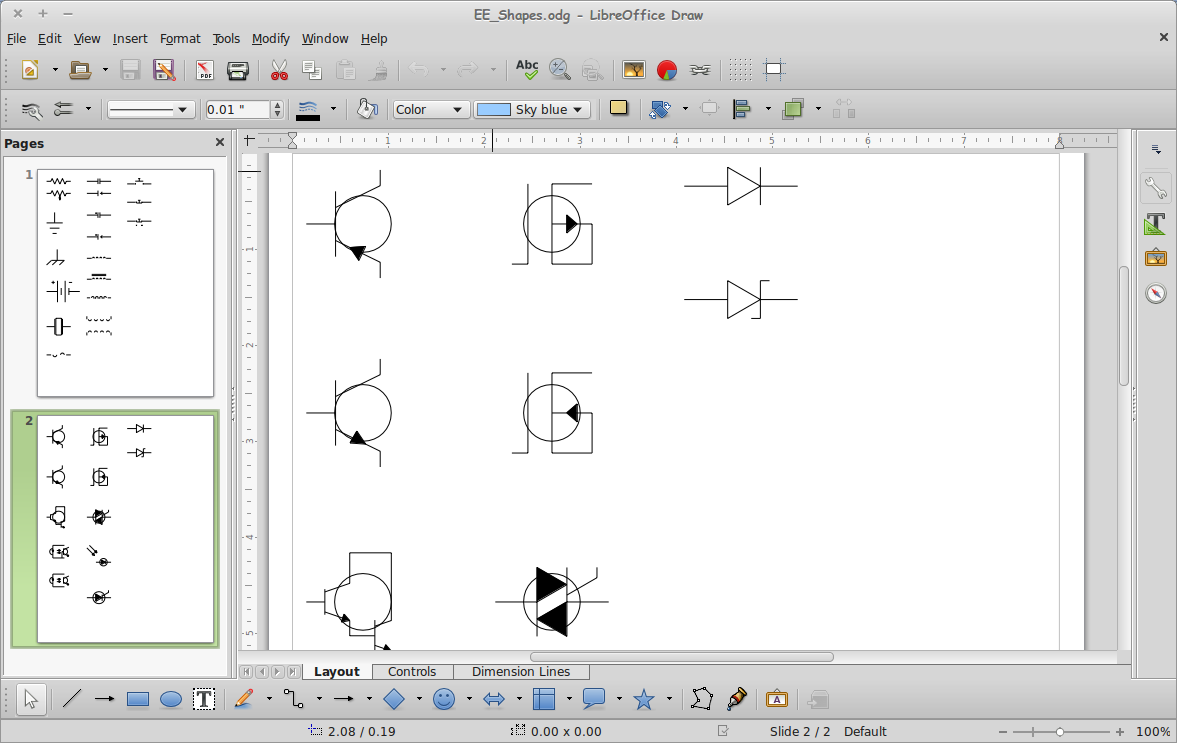The width and height of the screenshot is (1177, 743).
Task: Open the Sky blue fill color dropdown
Action: click(531, 110)
